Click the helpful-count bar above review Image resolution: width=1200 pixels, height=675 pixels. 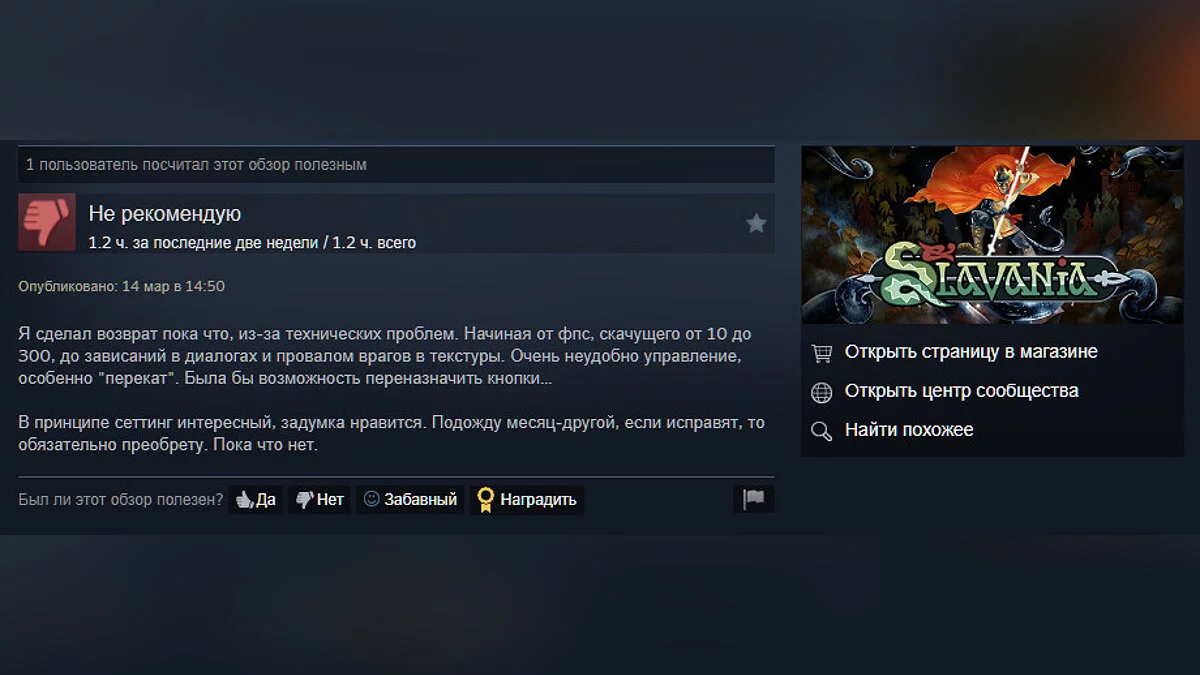396,165
